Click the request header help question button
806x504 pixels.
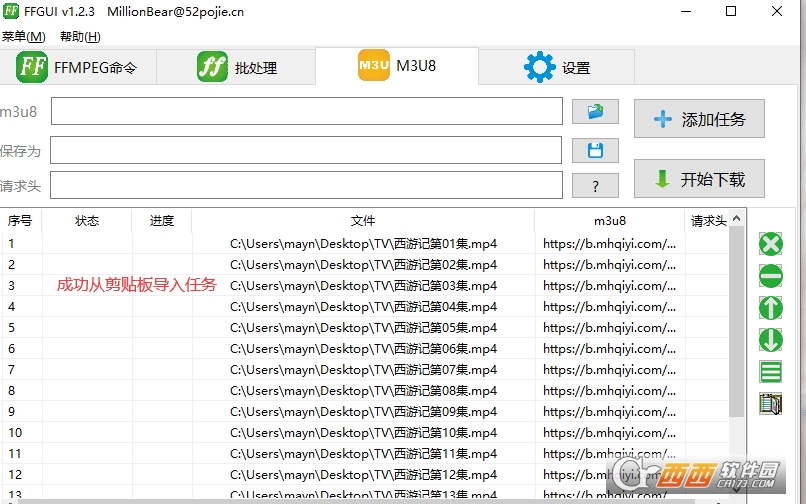(x=595, y=186)
